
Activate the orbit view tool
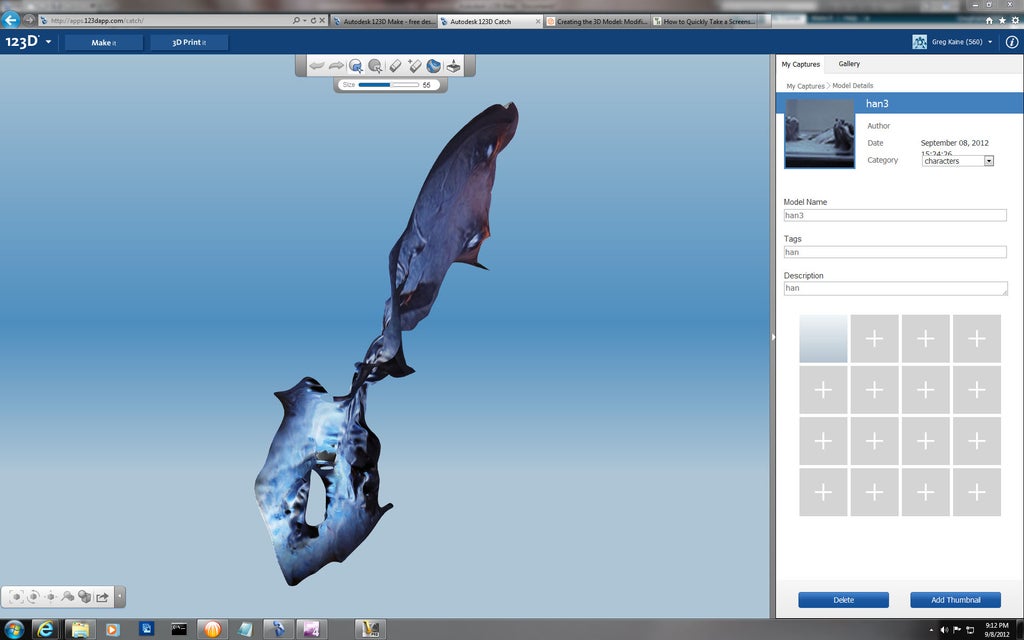[33, 596]
